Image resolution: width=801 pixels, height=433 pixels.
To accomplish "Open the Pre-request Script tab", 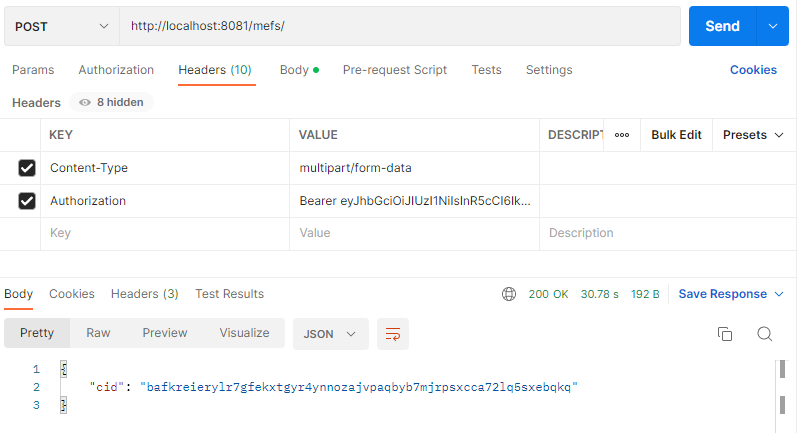I will (394, 70).
